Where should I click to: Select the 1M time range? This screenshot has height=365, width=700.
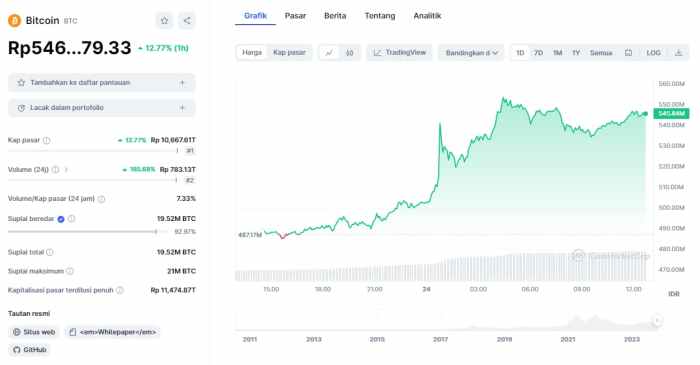click(557, 53)
